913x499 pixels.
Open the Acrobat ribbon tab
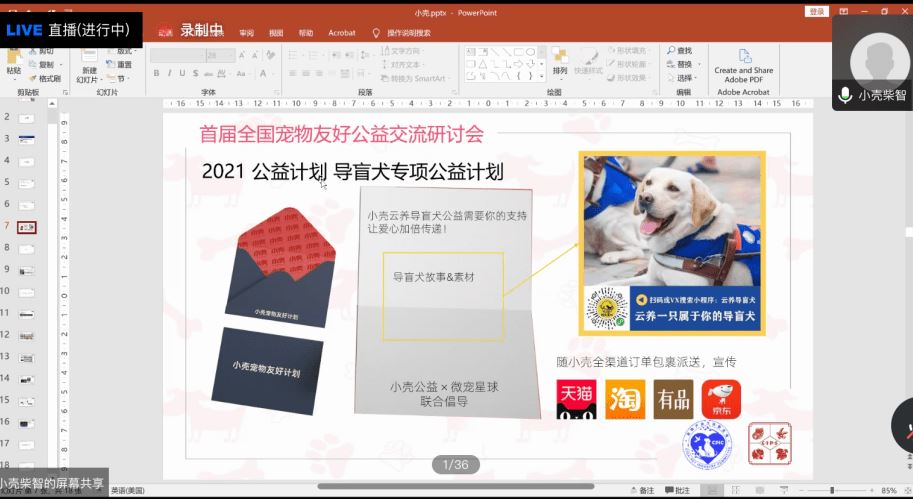click(342, 33)
